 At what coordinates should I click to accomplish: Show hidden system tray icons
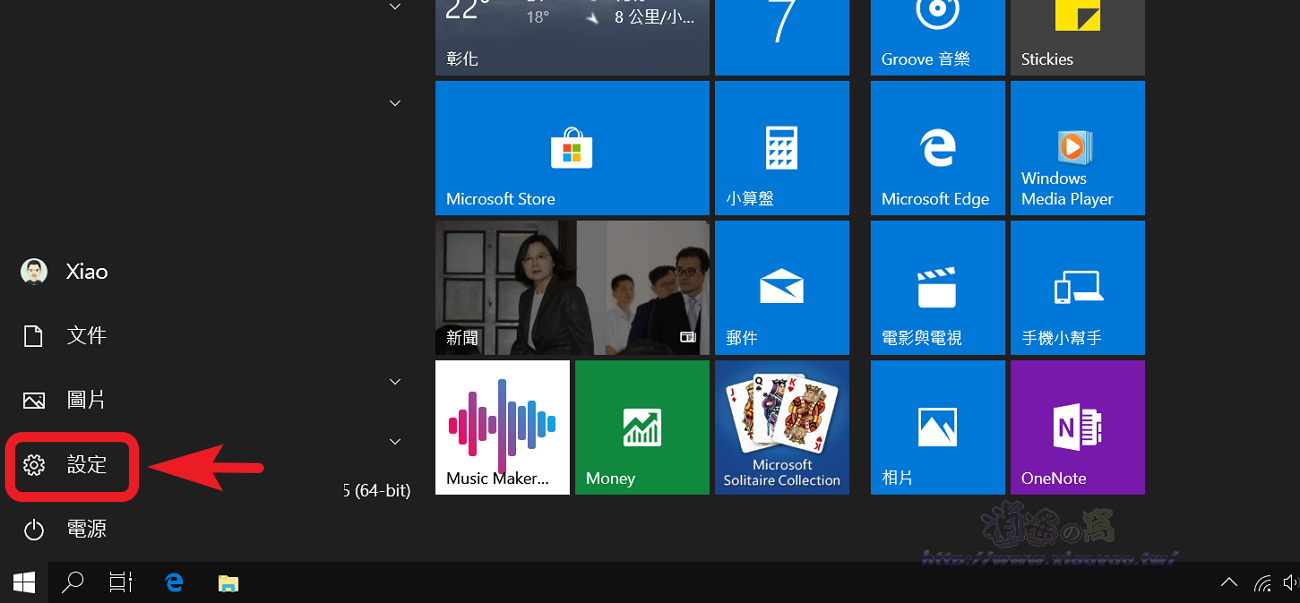(1230, 582)
